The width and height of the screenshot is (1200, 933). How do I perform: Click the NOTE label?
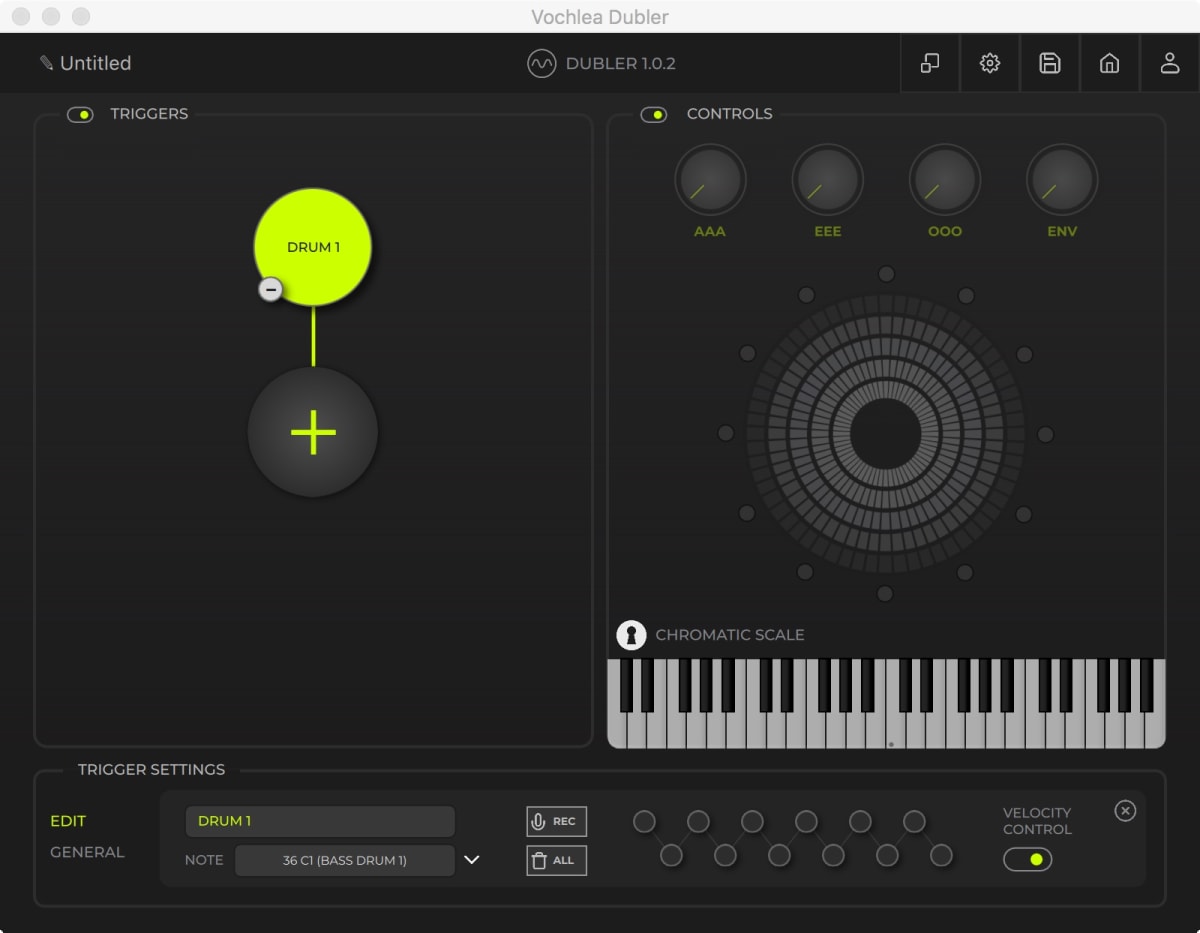(x=204, y=860)
